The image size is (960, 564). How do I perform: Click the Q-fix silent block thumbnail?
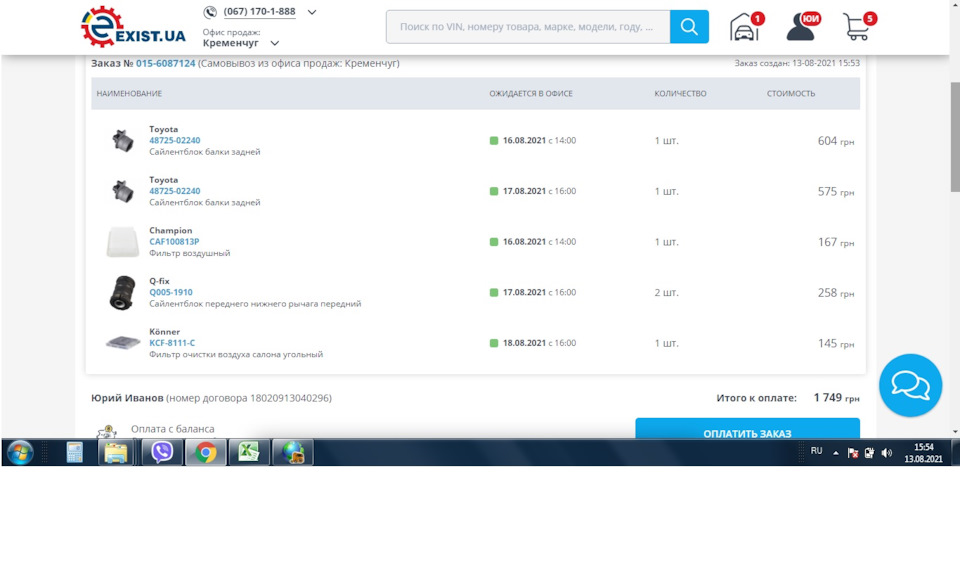[122, 293]
